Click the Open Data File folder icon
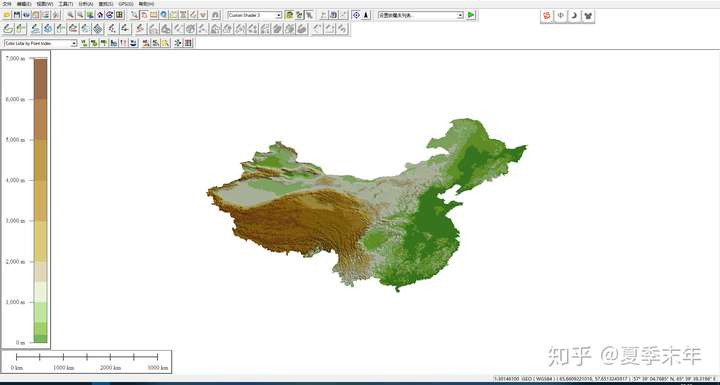This screenshot has height=385, width=720. [x=6, y=15]
